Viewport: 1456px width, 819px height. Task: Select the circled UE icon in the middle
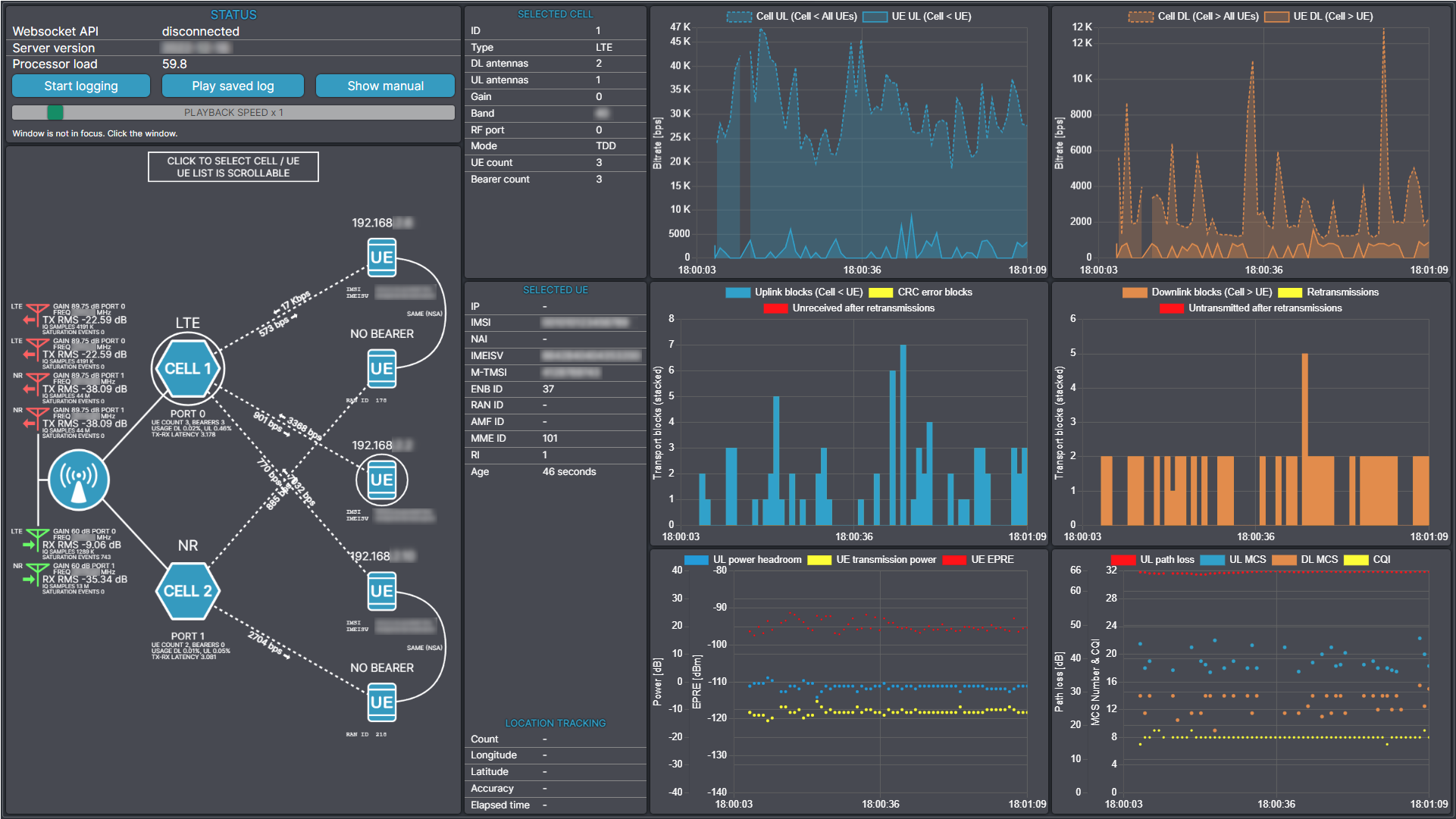point(381,480)
